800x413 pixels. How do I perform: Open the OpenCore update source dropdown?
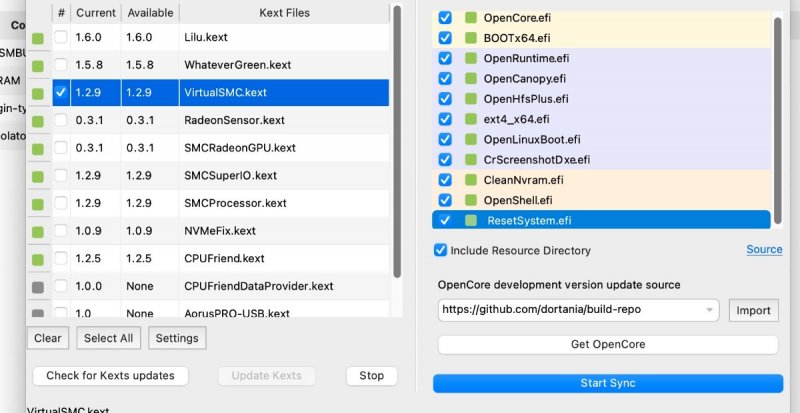coord(710,310)
